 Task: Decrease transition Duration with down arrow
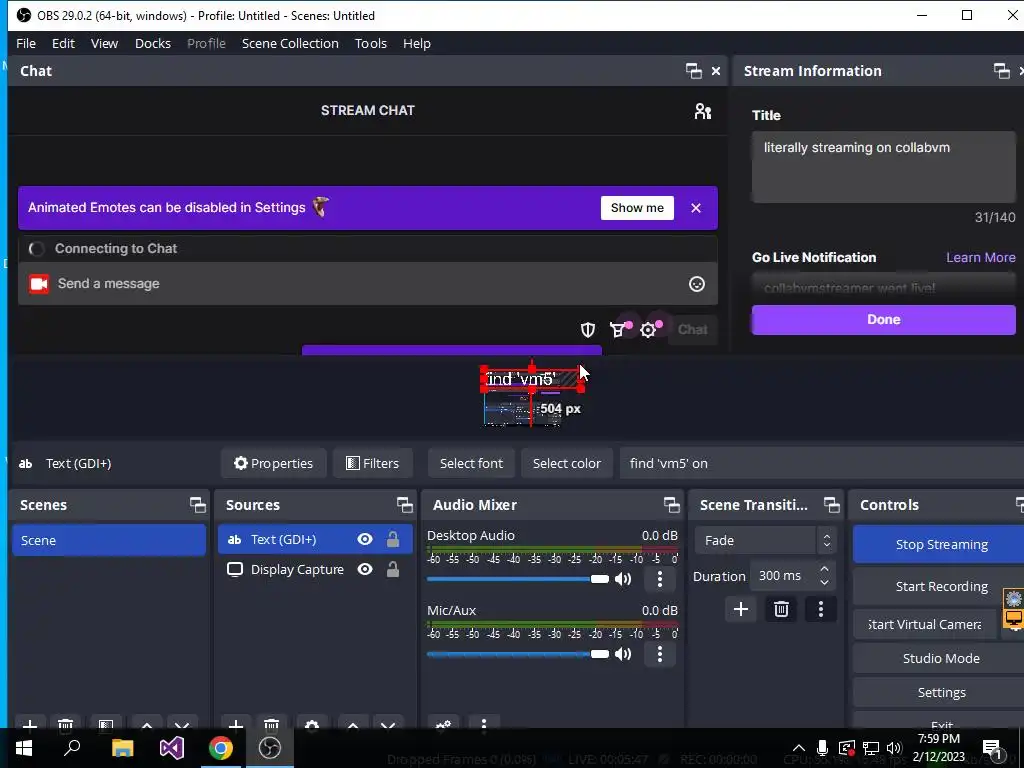[824, 583]
